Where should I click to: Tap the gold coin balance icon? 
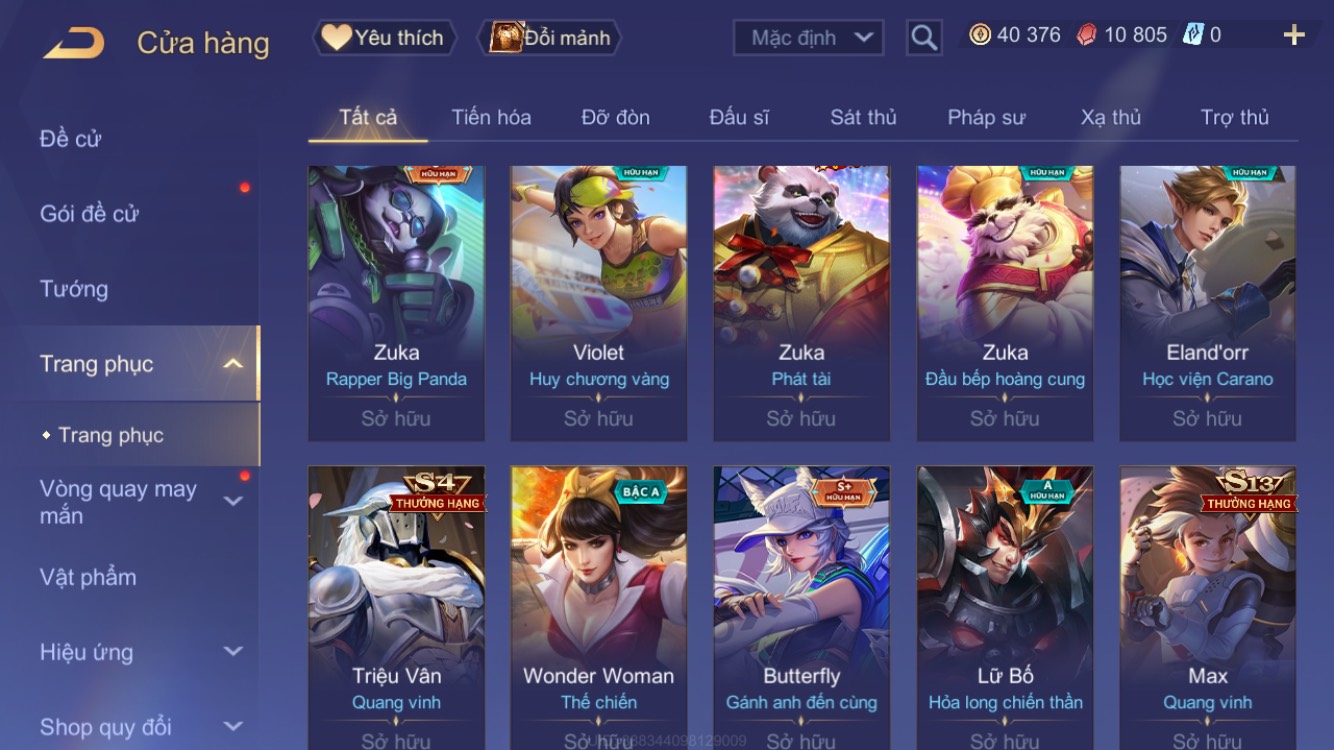[980, 35]
